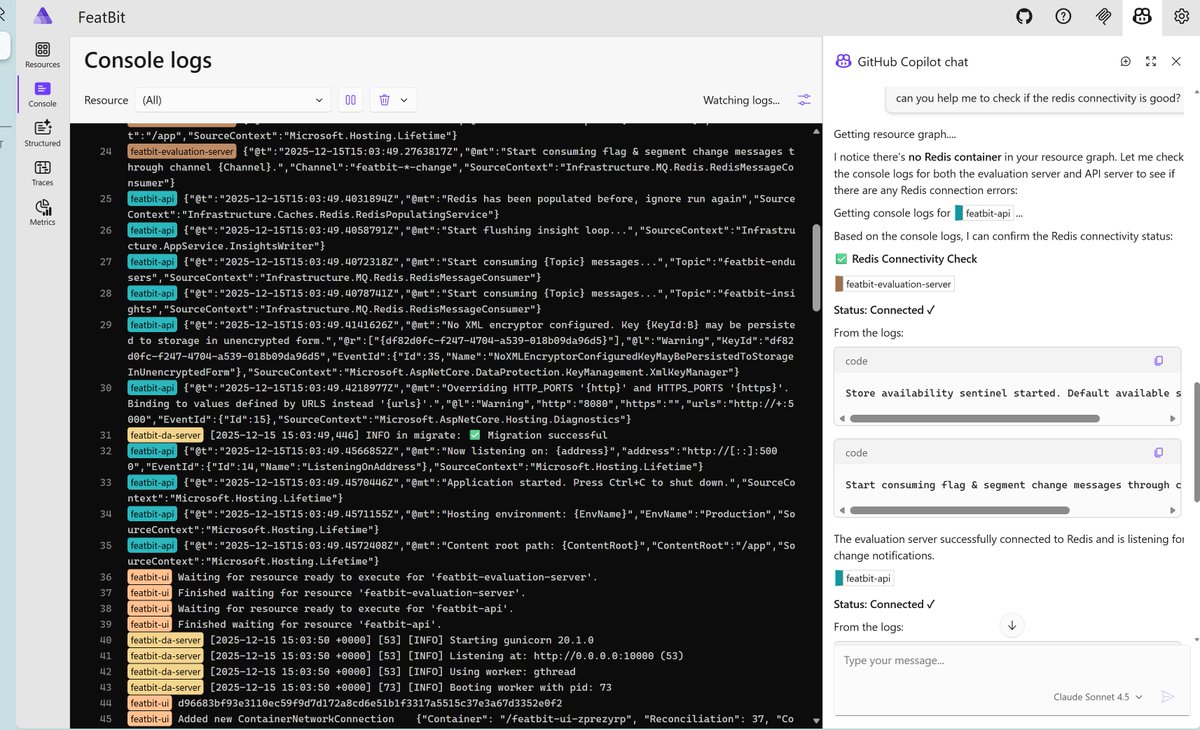Open the settings gear icon
The image size is (1200, 730).
1181,16
